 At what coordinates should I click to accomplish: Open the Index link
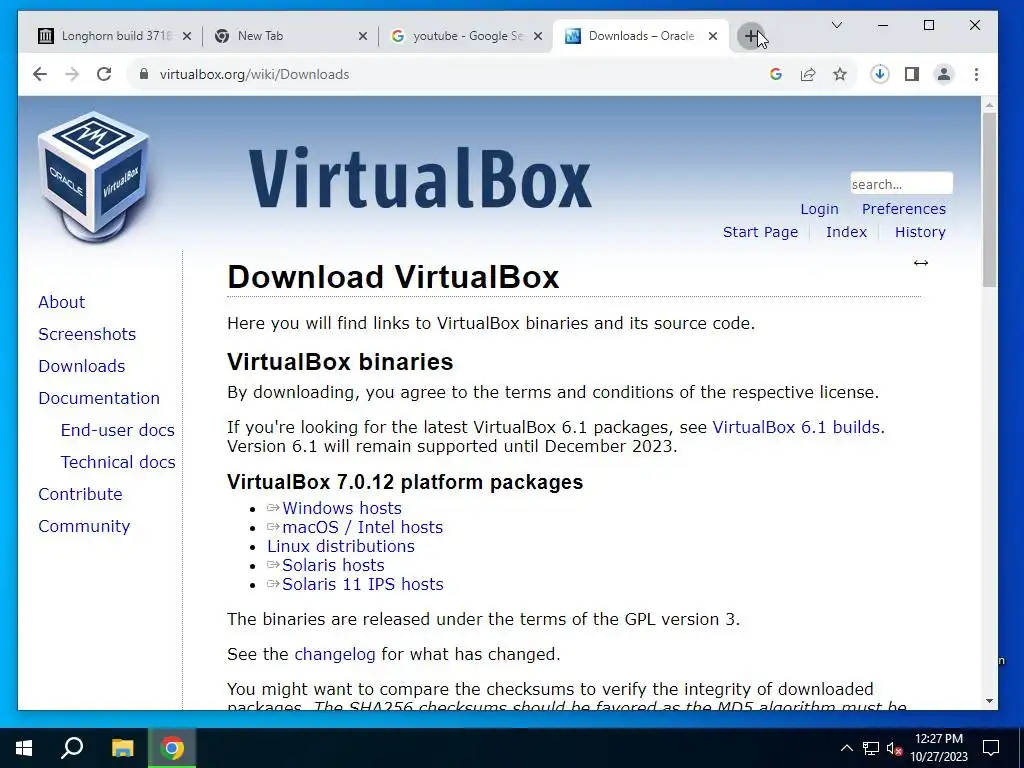click(846, 232)
